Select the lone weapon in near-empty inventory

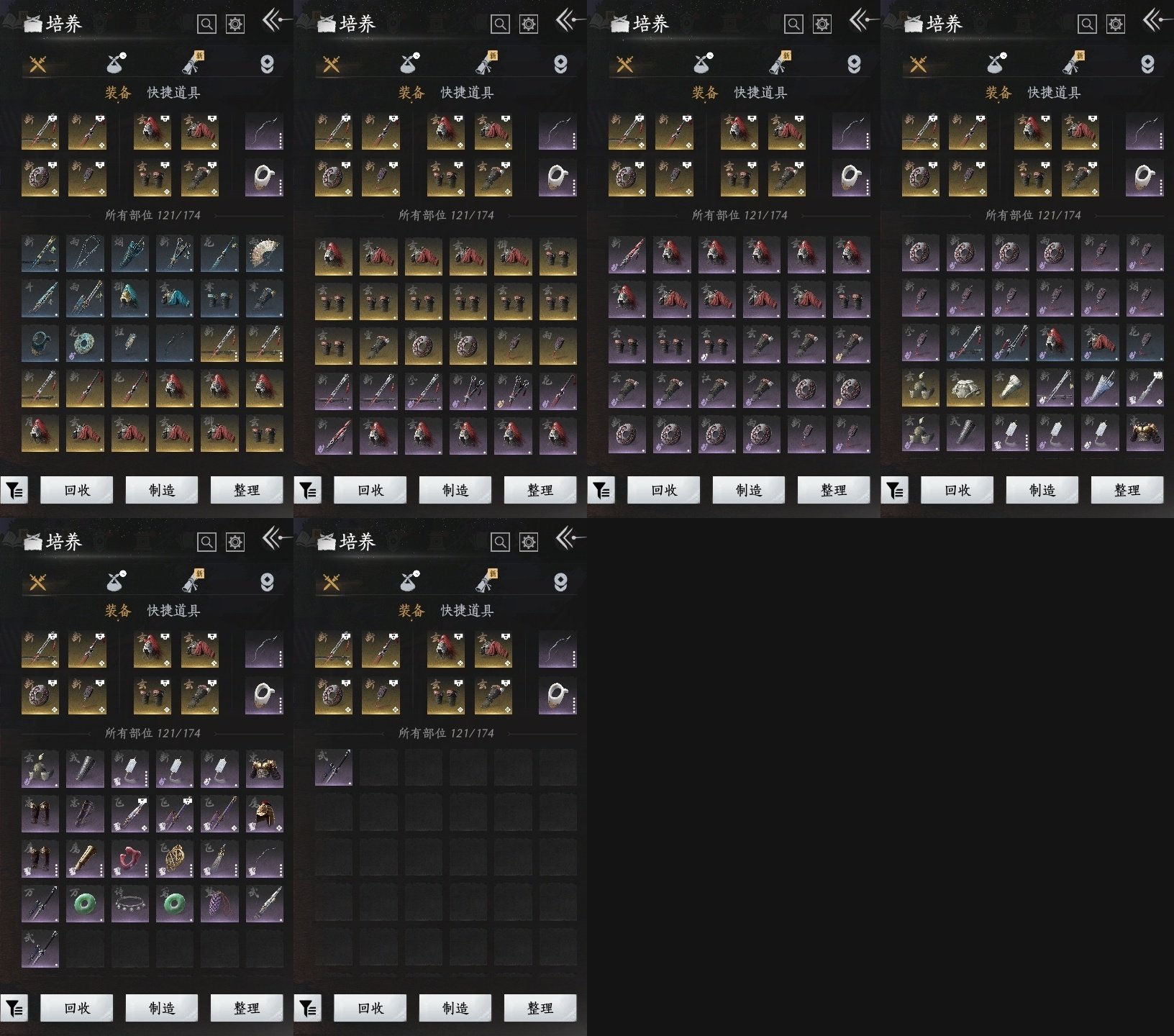[x=334, y=768]
